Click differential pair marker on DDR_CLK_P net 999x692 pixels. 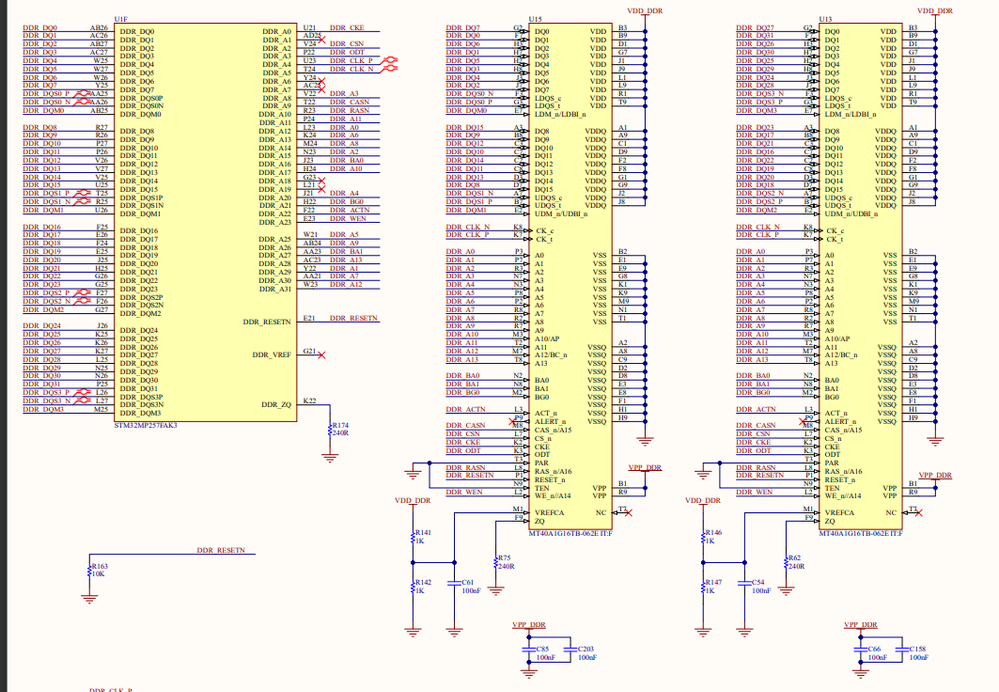pyautogui.click(x=389, y=61)
